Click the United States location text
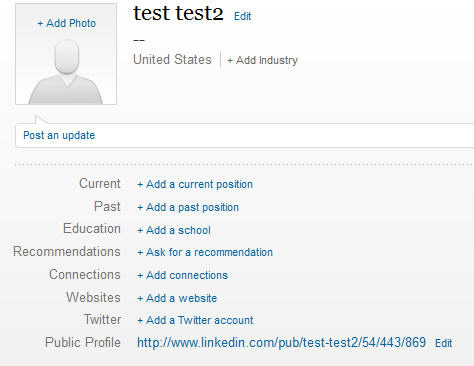 click(x=172, y=60)
